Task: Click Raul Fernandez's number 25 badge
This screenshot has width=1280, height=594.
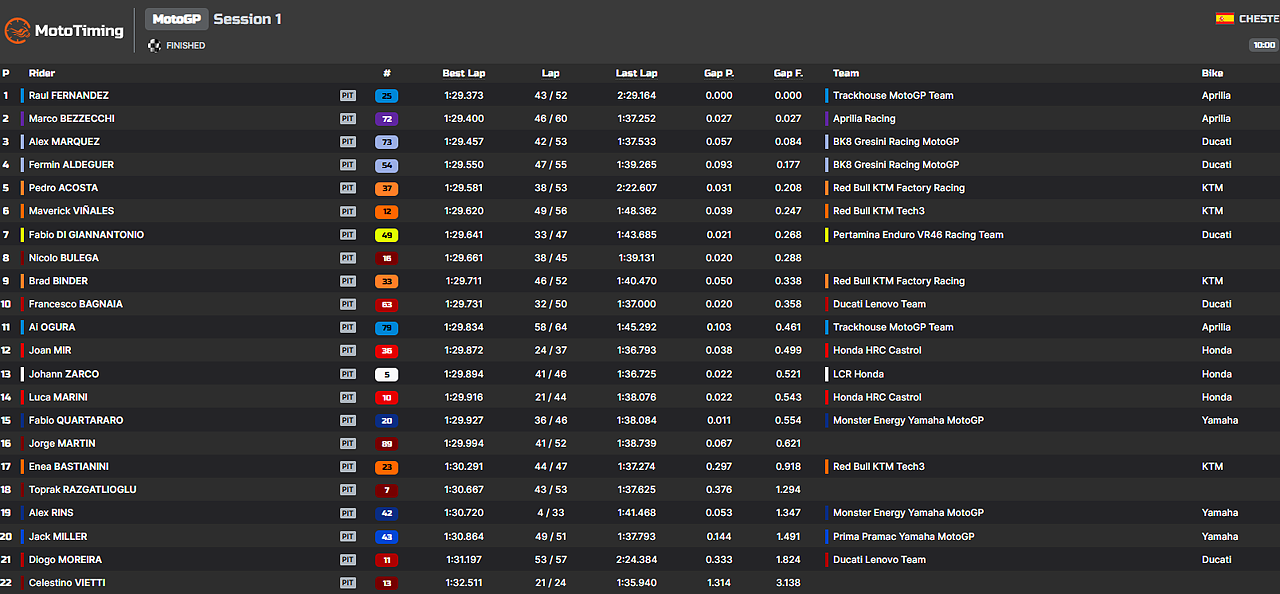Action: 386,95
